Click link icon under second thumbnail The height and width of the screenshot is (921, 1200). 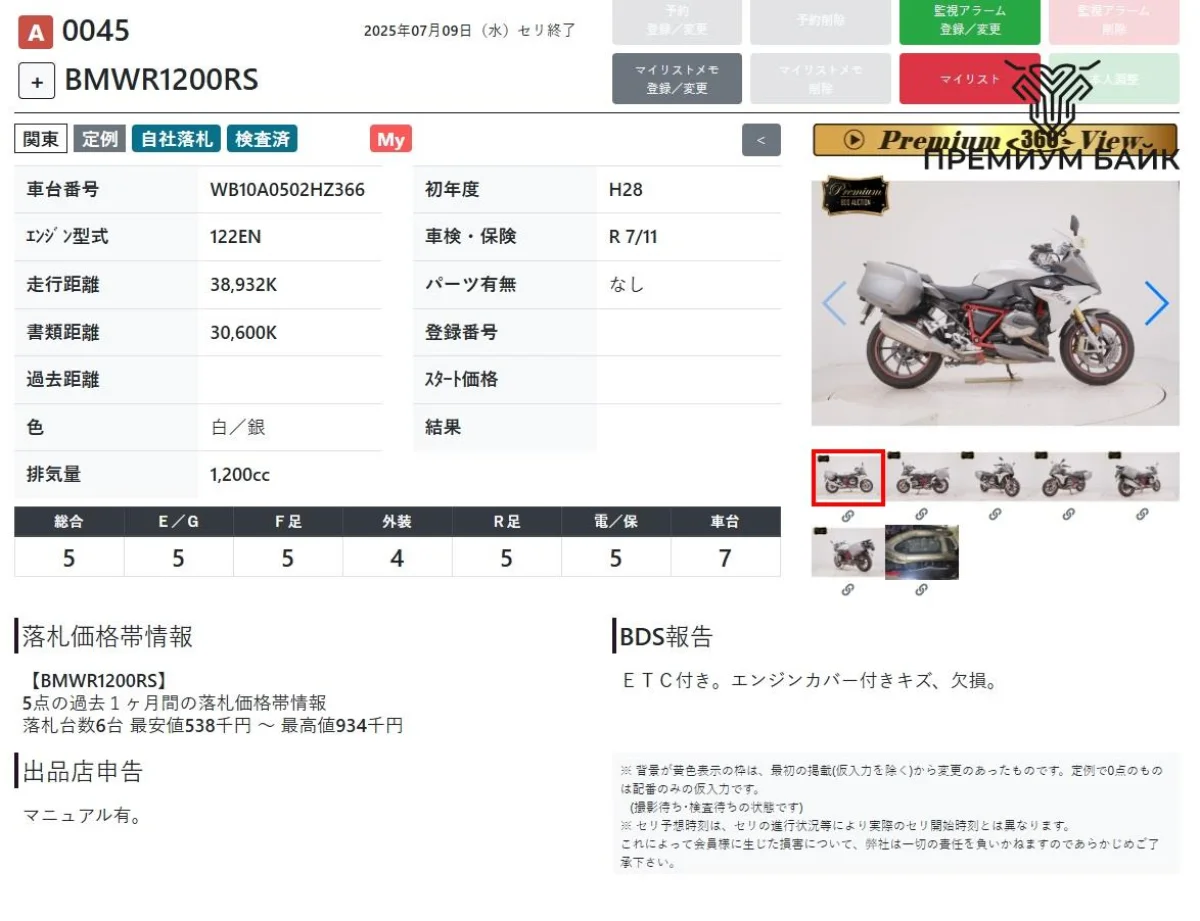pos(921,515)
